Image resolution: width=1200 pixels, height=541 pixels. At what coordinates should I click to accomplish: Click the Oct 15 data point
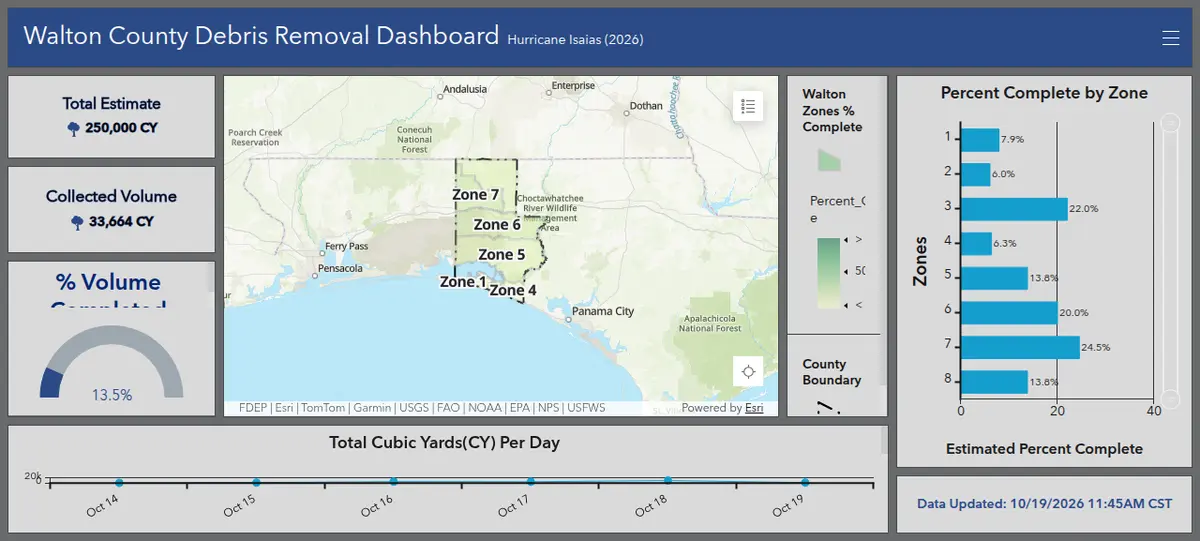(x=256, y=483)
